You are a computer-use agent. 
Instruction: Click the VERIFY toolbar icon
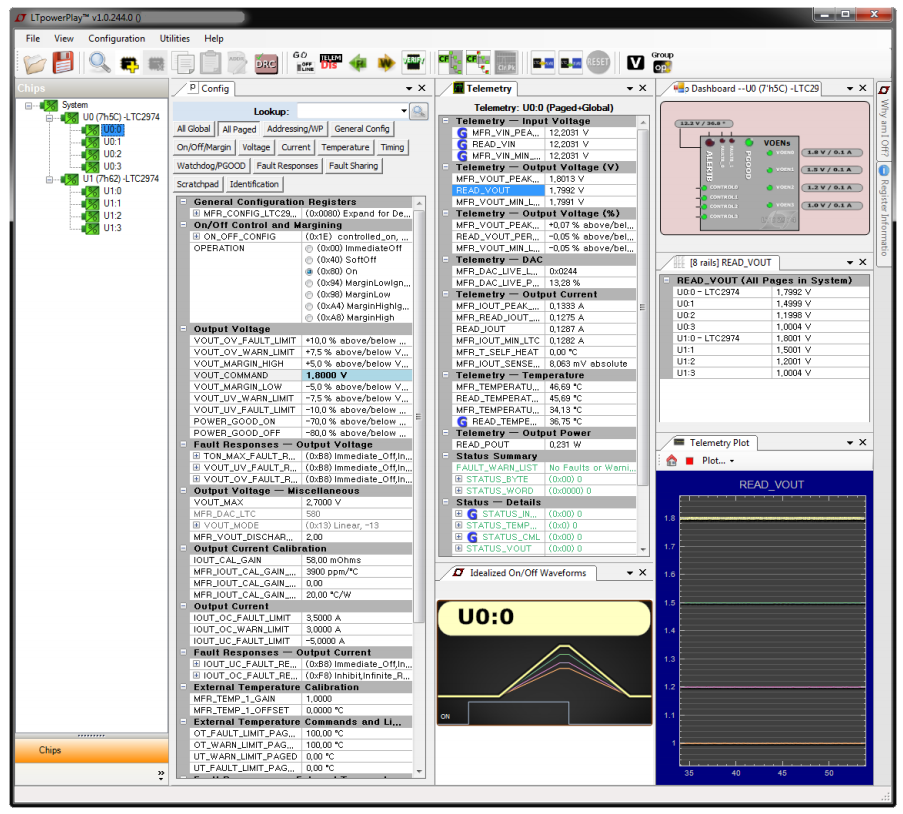pyautogui.click(x=413, y=63)
